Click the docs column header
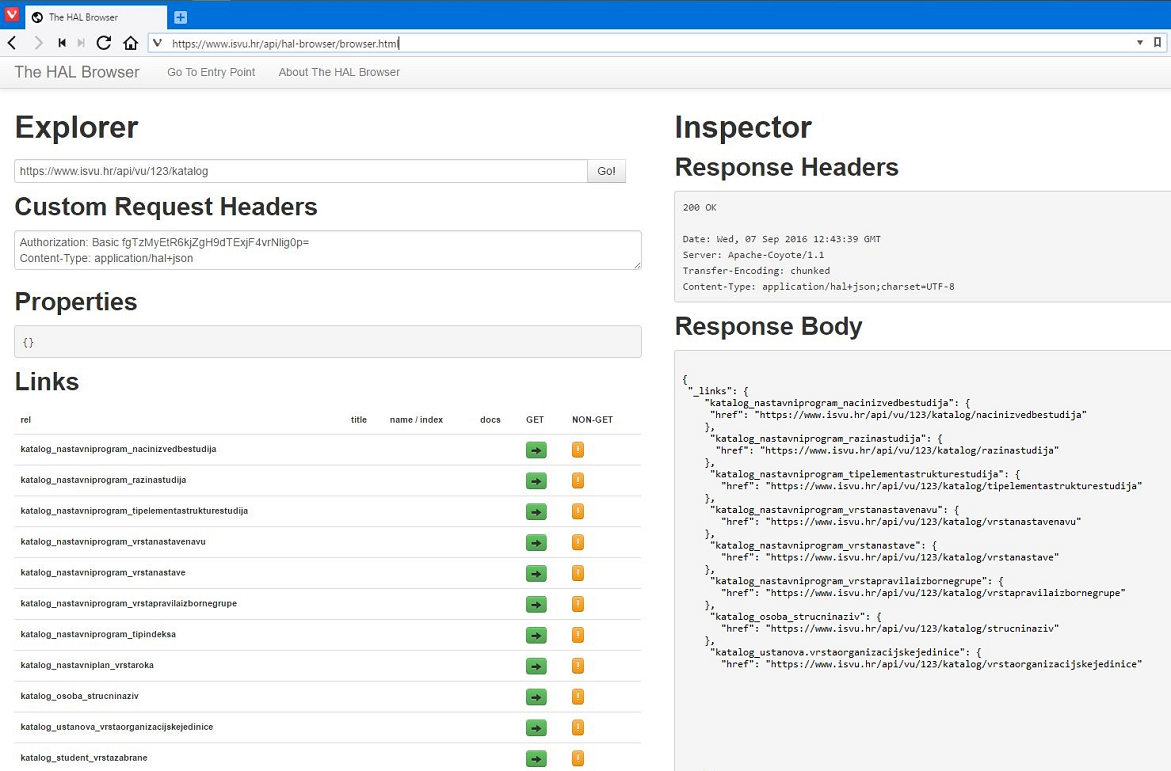Screen dimensions: 1171x771 click(490, 420)
